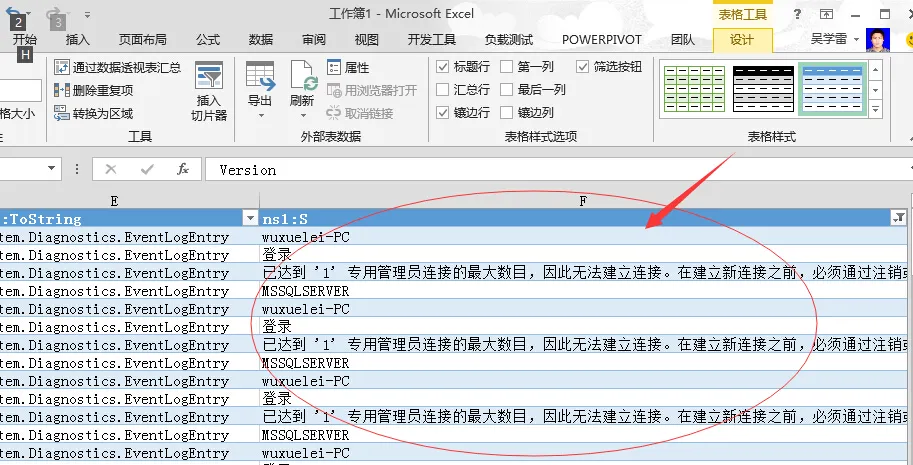Click the smiley feedback icon
This screenshot has height=465, width=913.
point(910,40)
